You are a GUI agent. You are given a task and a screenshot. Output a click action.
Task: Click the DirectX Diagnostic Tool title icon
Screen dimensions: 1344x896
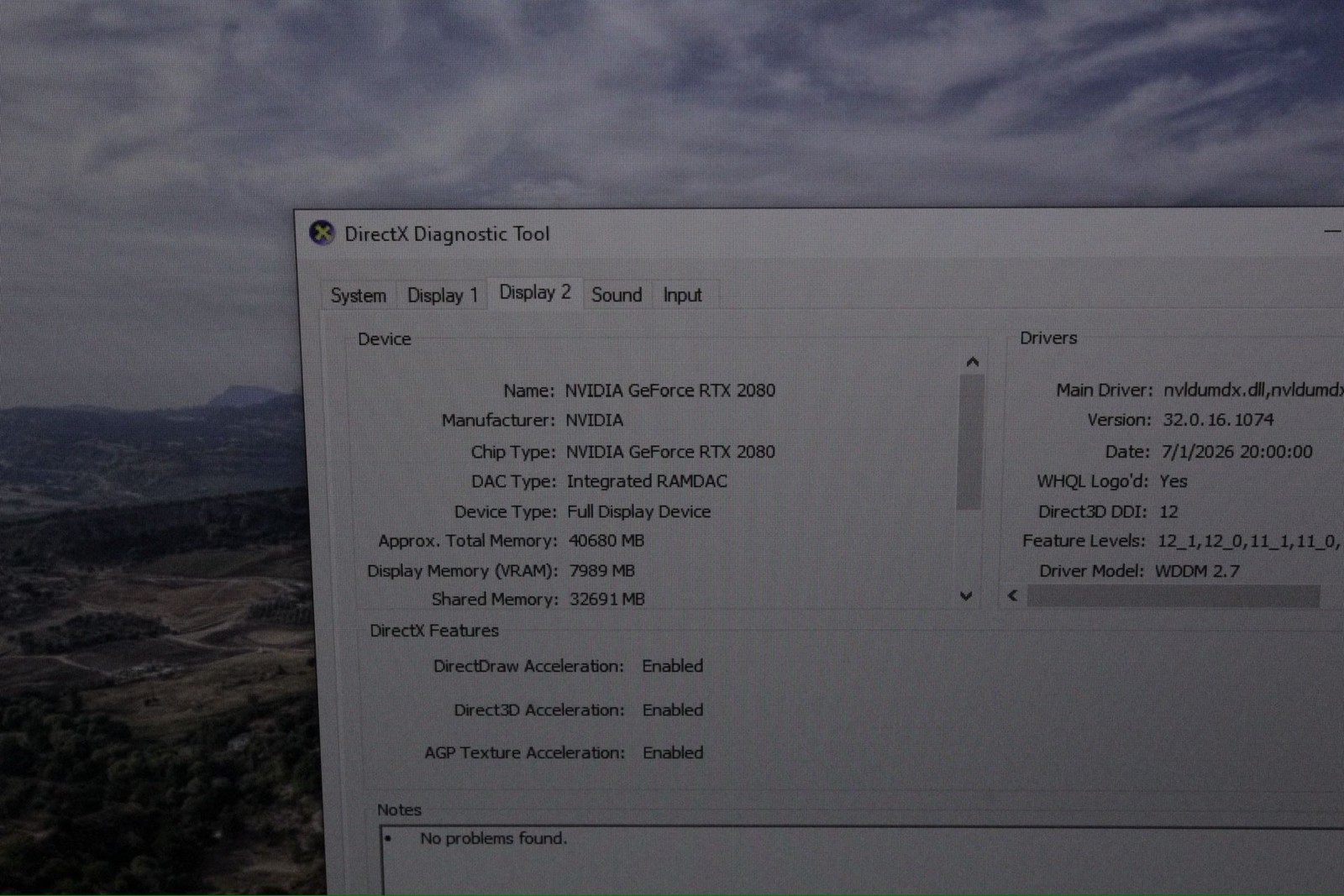(322, 233)
